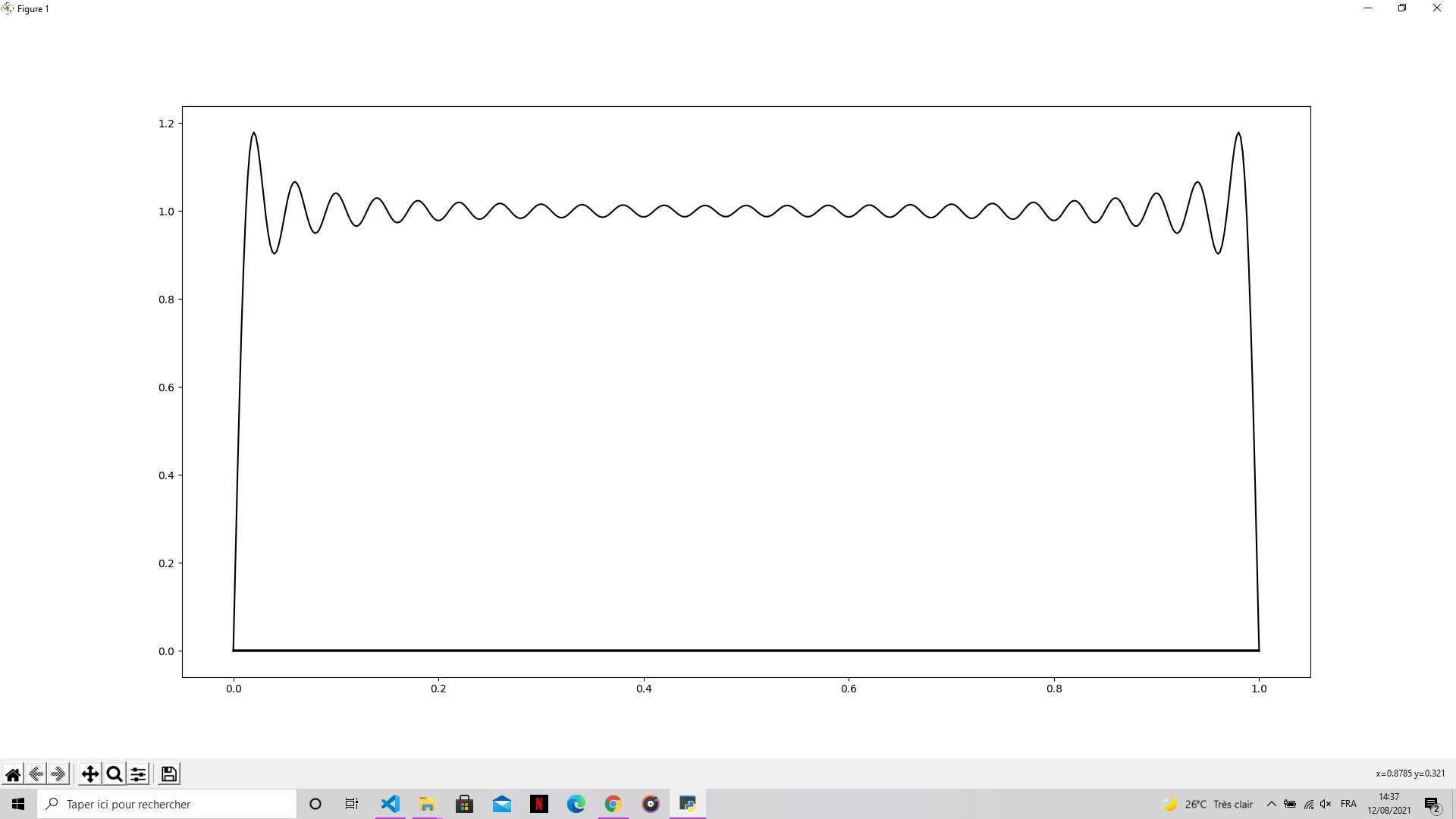Minimize the Figure 1 window
Viewport: 1456px width, 819px height.
[1368, 8]
